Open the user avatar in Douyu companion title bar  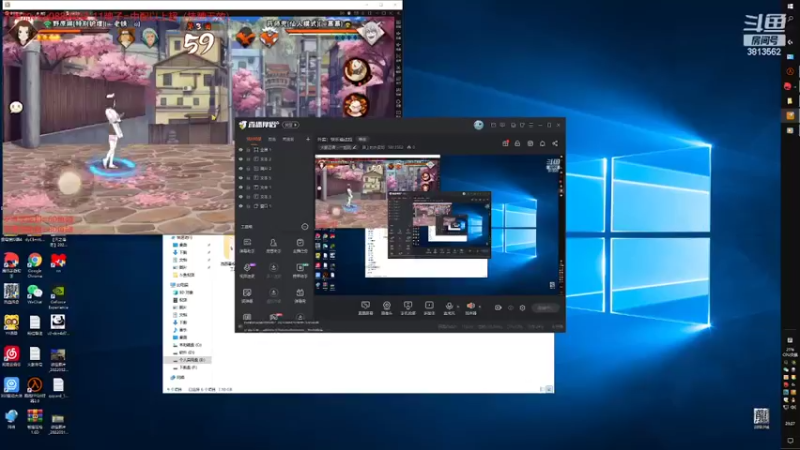(479, 125)
